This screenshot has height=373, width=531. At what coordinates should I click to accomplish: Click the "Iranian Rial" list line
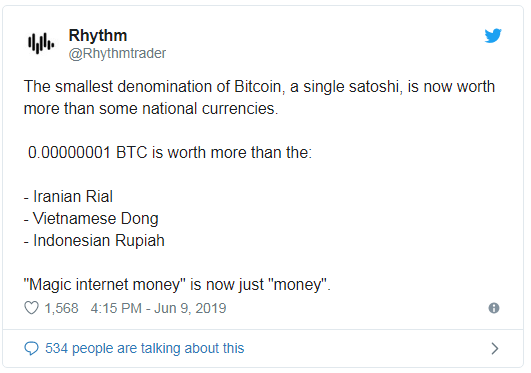tap(68, 196)
